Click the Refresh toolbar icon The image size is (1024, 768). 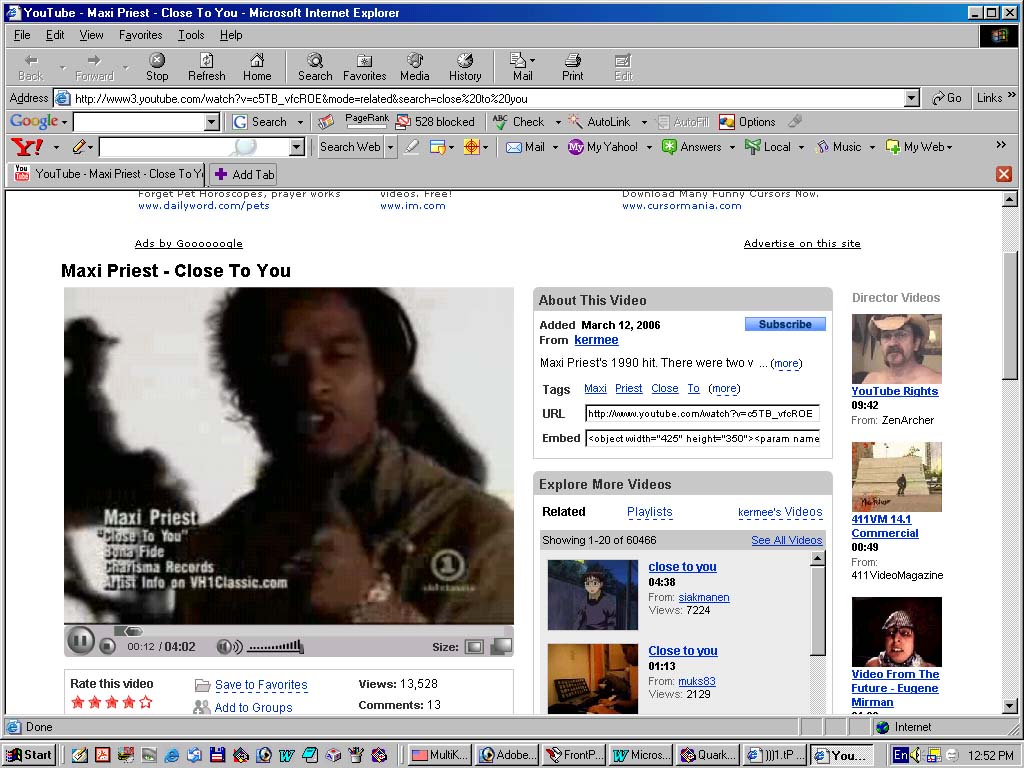point(206,67)
